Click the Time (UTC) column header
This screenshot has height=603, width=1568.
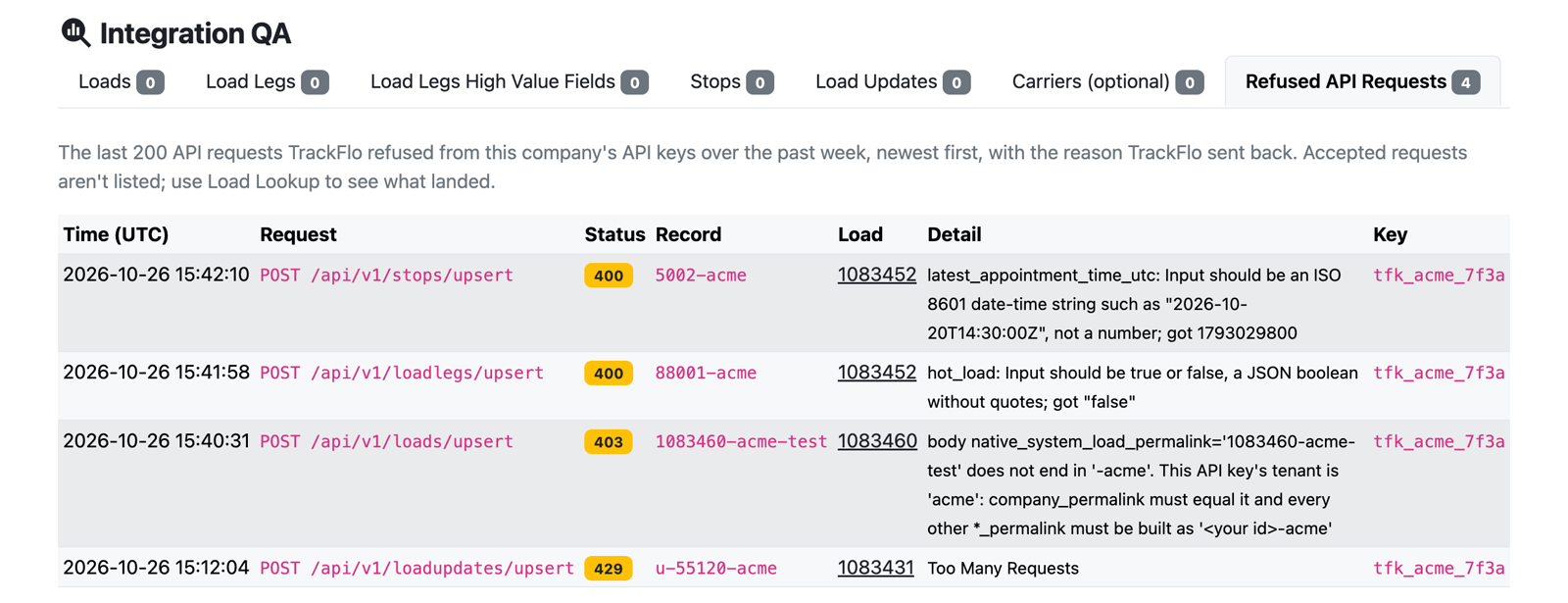click(x=116, y=234)
